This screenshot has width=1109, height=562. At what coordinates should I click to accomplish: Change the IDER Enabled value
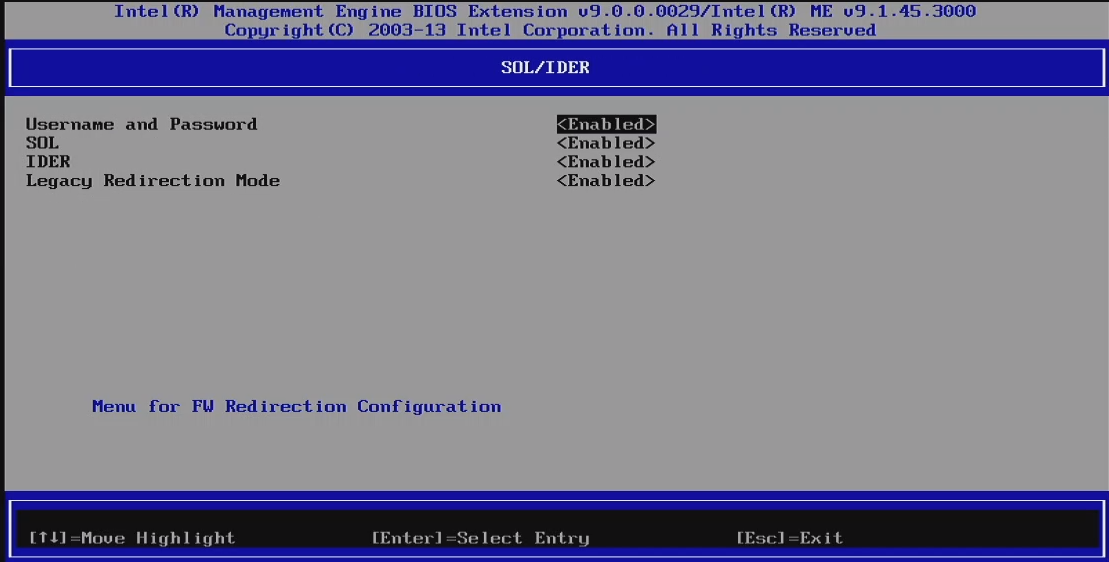pyautogui.click(x=606, y=162)
